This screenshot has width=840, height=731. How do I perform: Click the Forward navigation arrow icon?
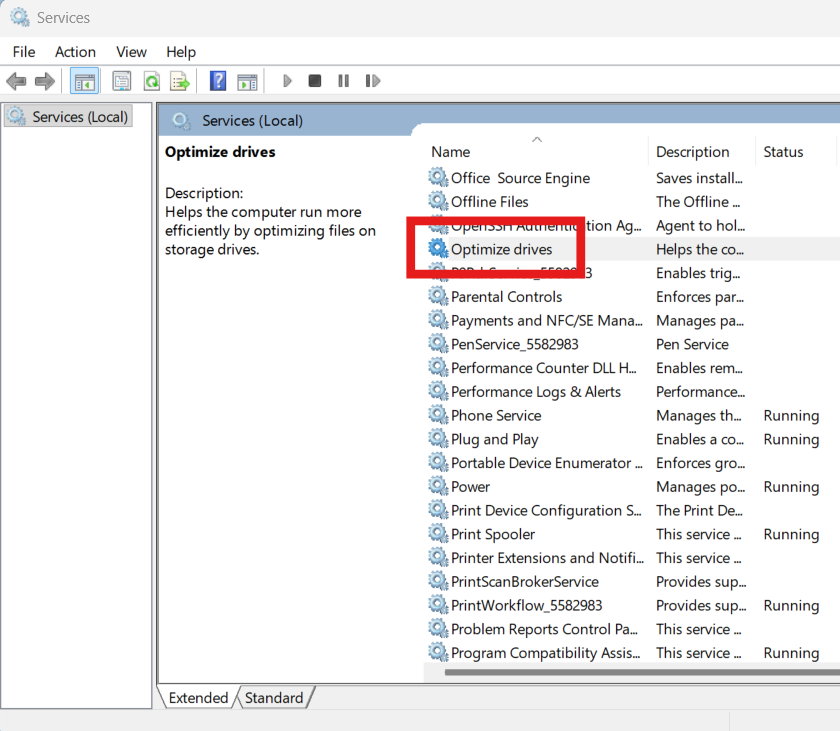click(44, 81)
